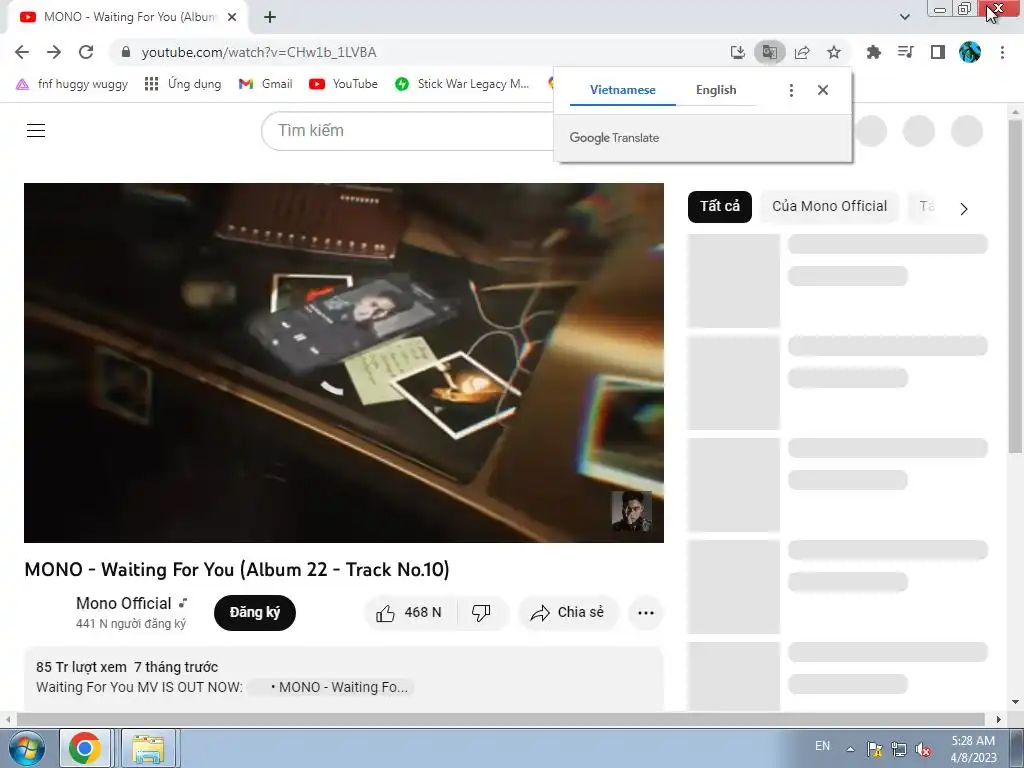Expand the video description box
The height and width of the screenshot is (768, 1024).
click(344, 679)
